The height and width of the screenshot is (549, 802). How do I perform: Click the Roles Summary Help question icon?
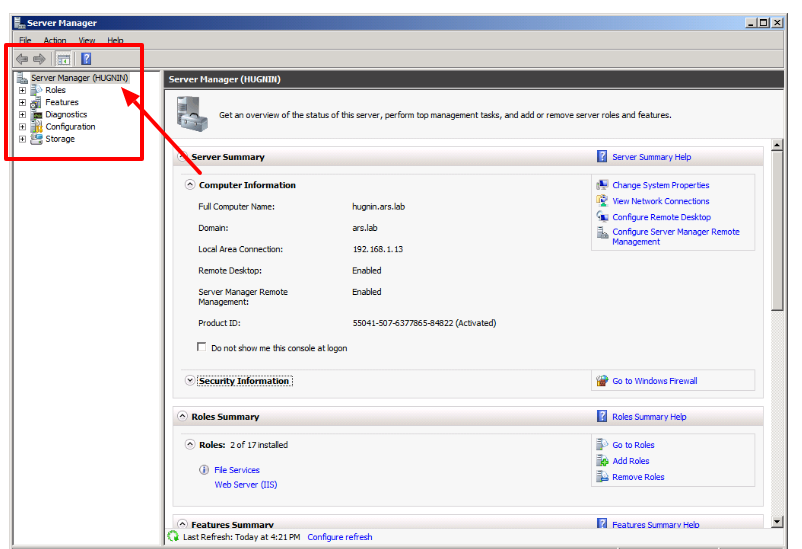(602, 416)
